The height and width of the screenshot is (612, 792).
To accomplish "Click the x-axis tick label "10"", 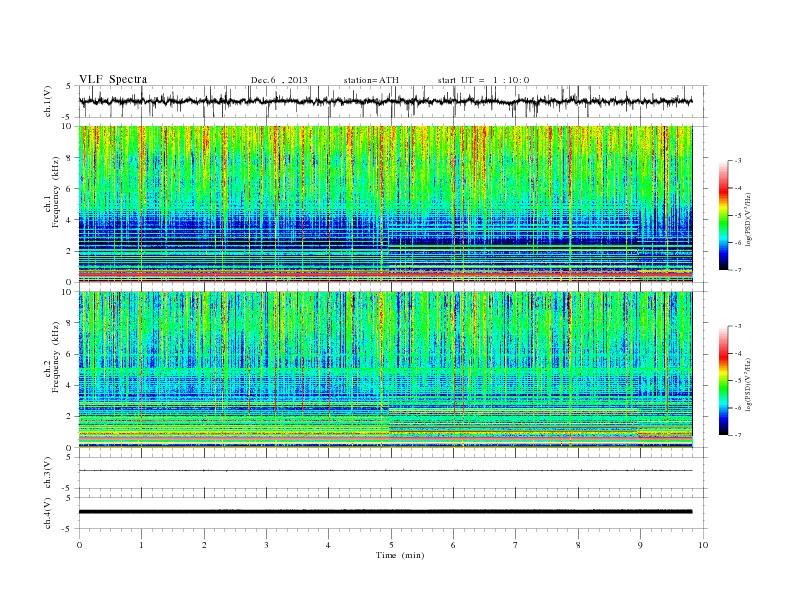I will point(703,545).
